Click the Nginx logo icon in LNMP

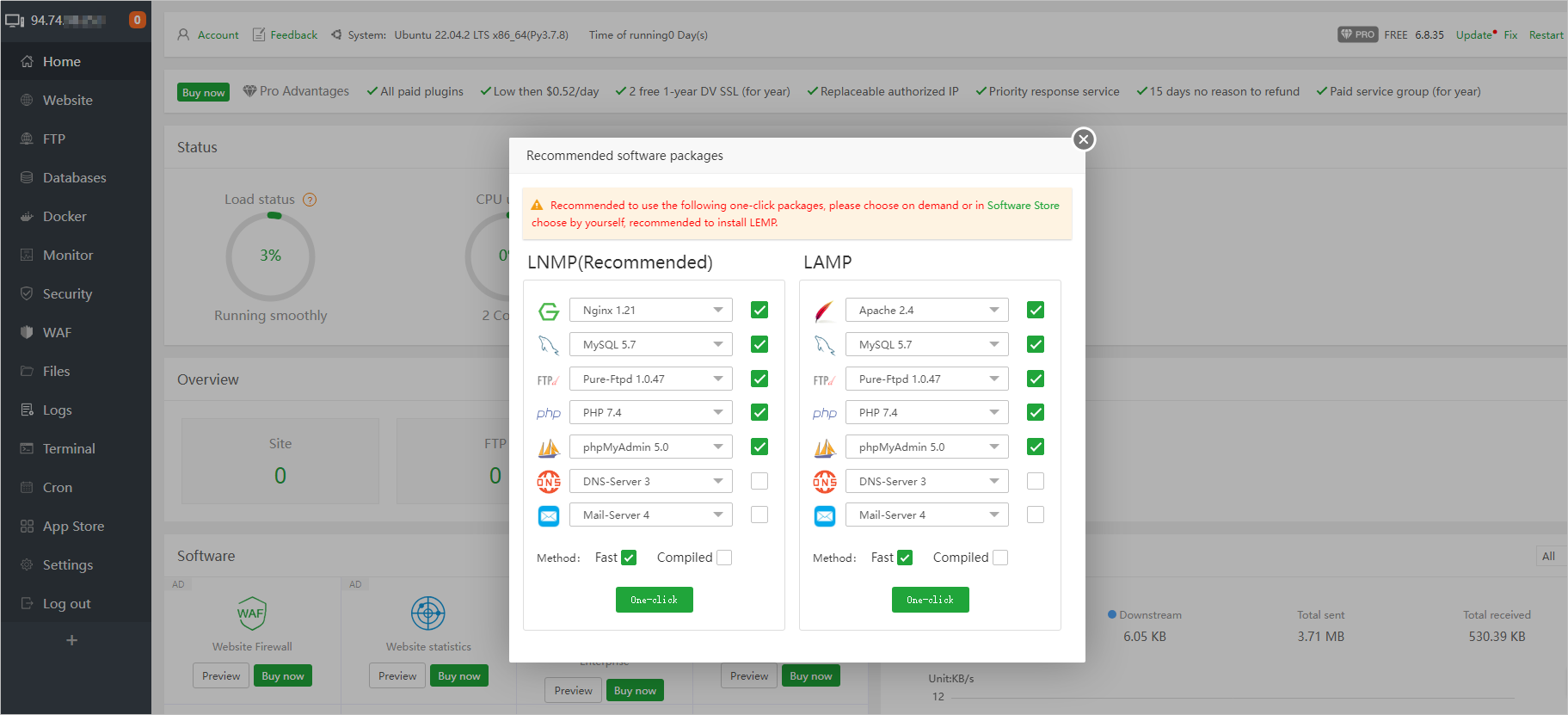[x=549, y=311]
